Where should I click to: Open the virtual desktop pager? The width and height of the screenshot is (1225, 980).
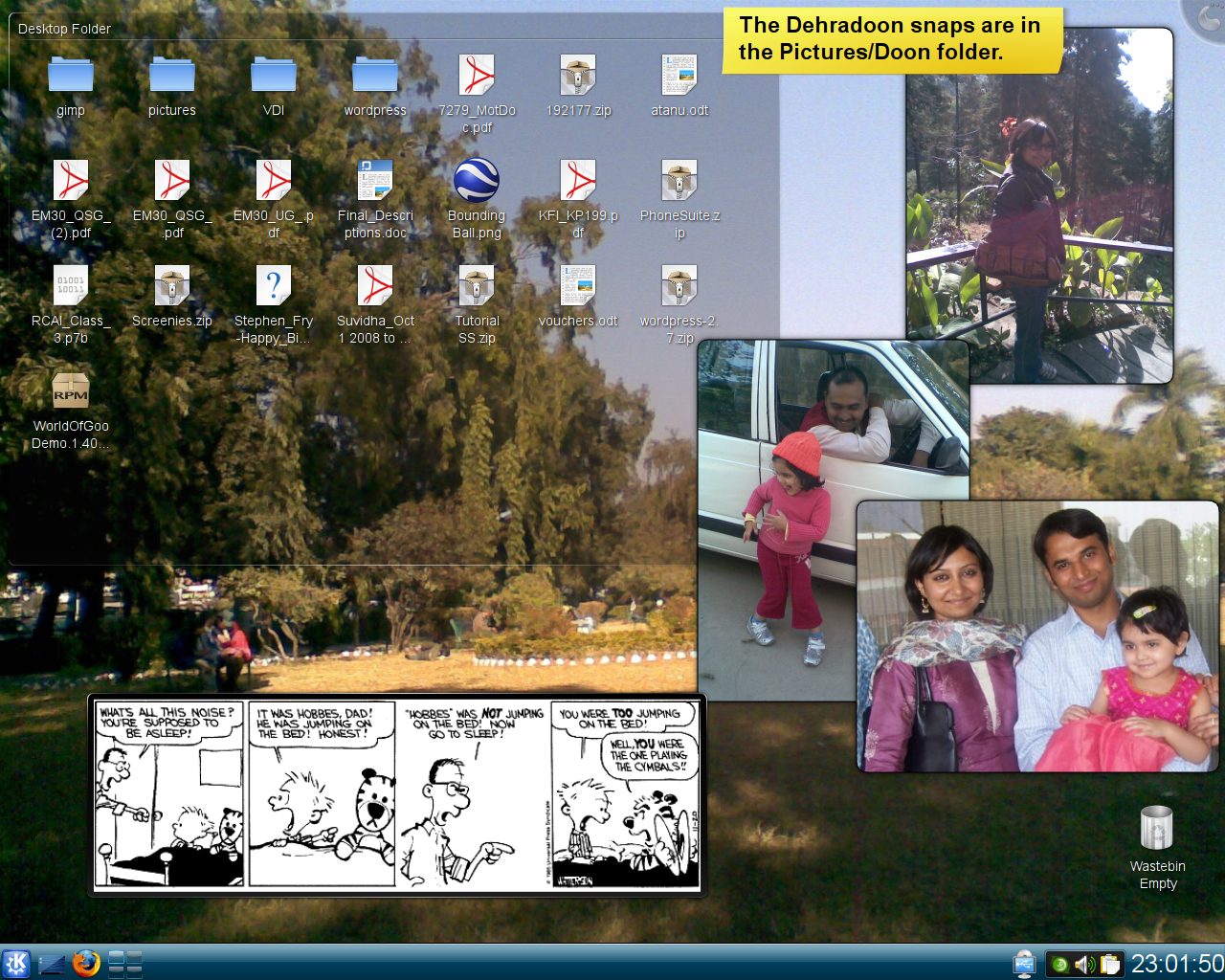click(125, 964)
